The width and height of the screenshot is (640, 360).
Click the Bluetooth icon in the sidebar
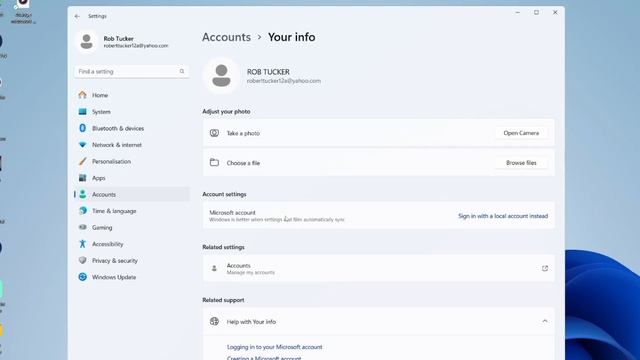point(82,128)
